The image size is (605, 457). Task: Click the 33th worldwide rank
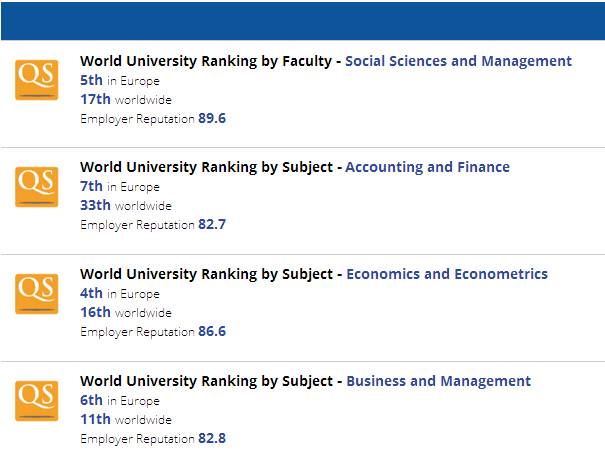coord(126,205)
